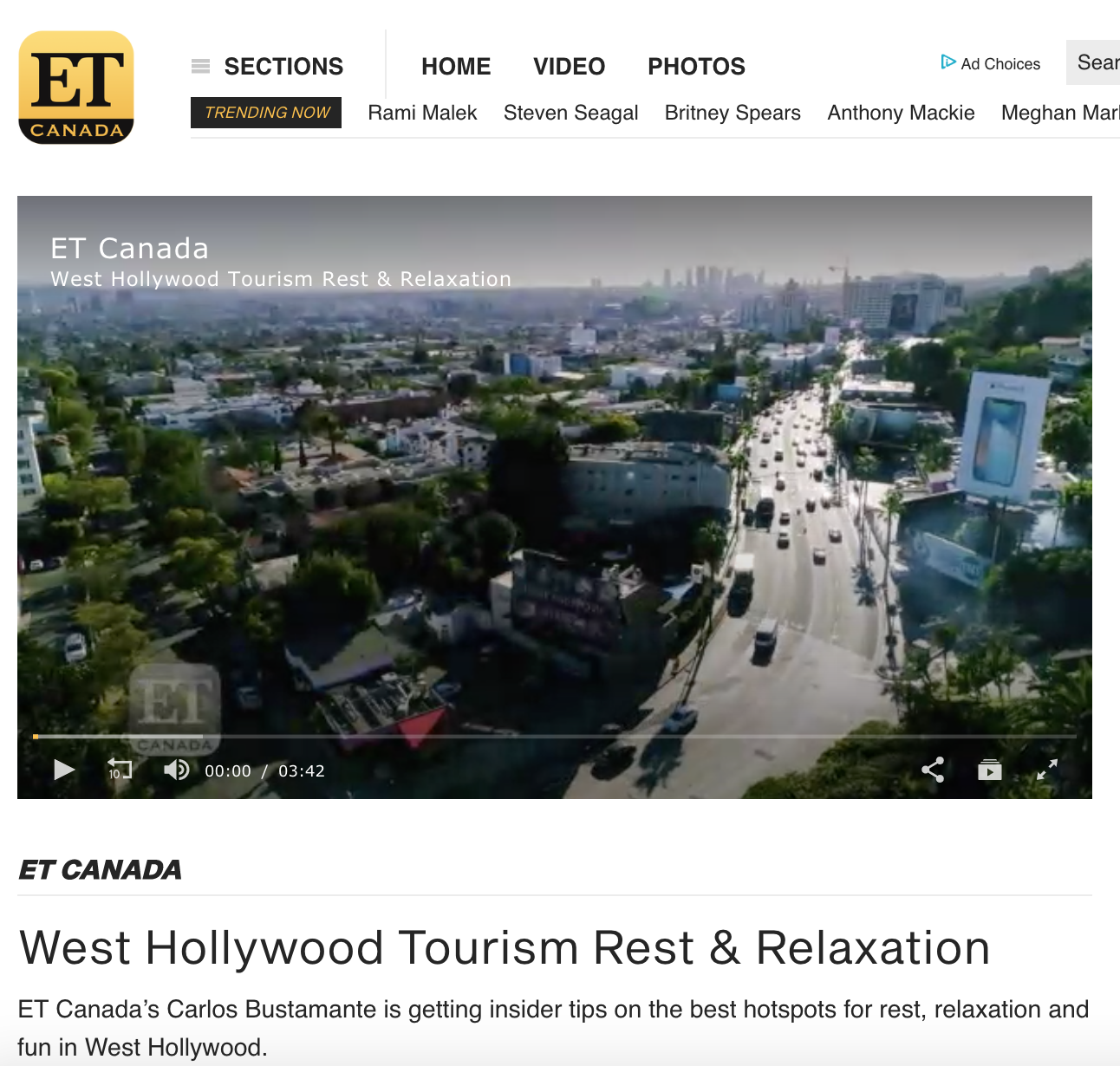Viewport: 1120px width, 1066px height.
Task: Click the TRENDING NOW label
Action: pos(266,113)
